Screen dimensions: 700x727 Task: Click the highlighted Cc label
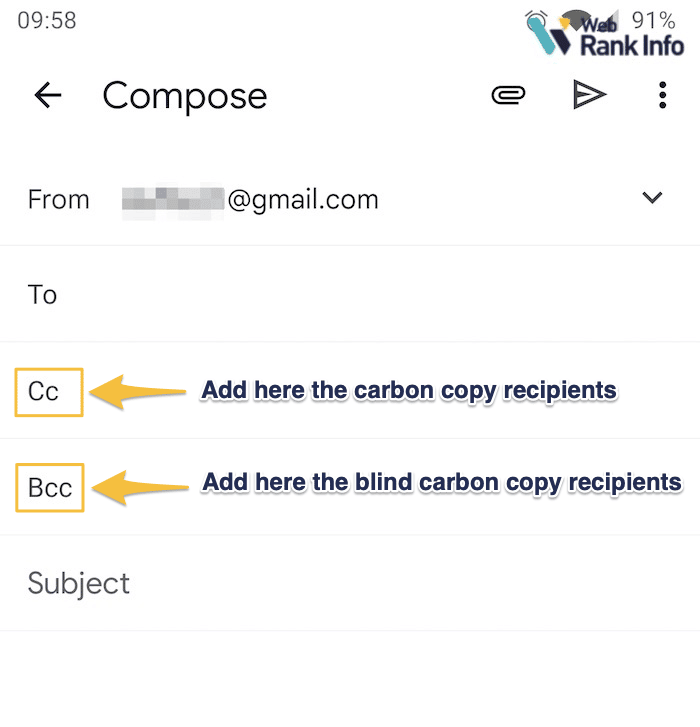(48, 391)
